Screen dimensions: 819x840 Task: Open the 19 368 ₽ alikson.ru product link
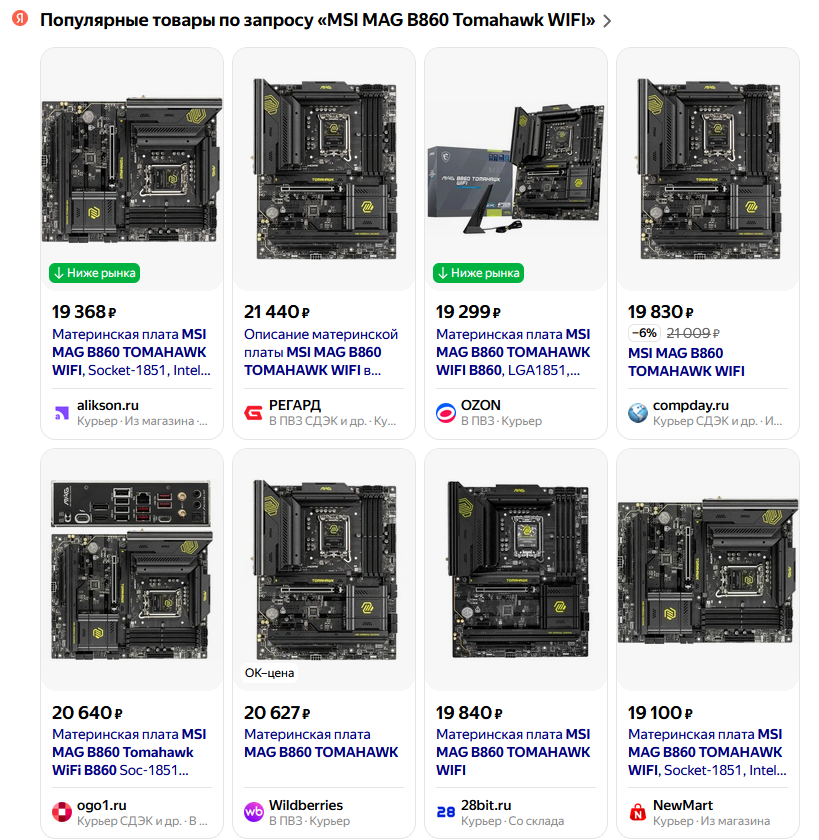tap(131, 352)
